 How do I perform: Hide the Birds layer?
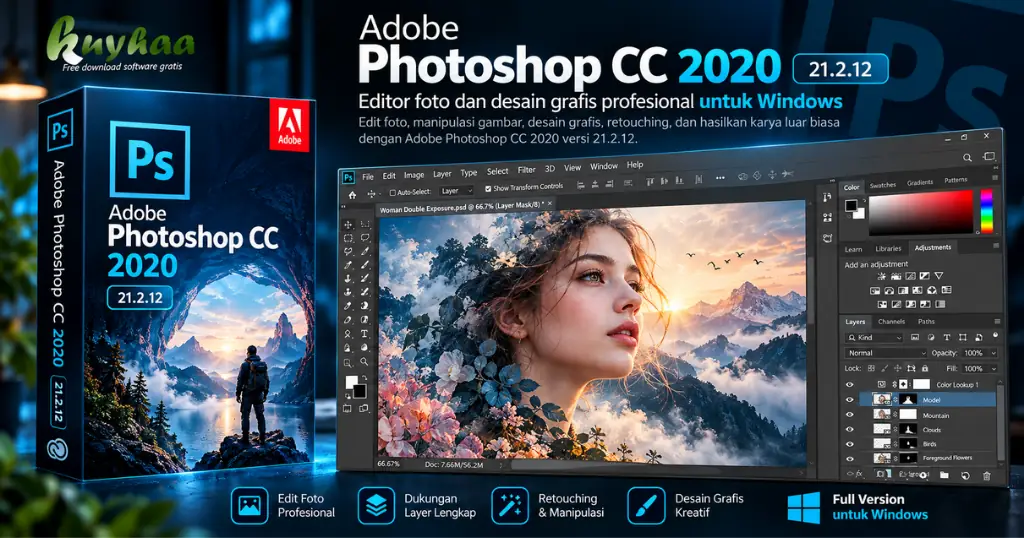tap(850, 444)
